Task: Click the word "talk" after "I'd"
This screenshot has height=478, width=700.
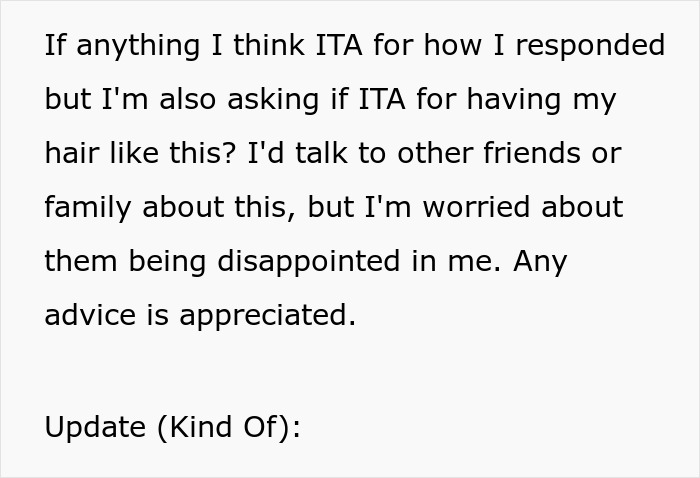Action: click(321, 153)
